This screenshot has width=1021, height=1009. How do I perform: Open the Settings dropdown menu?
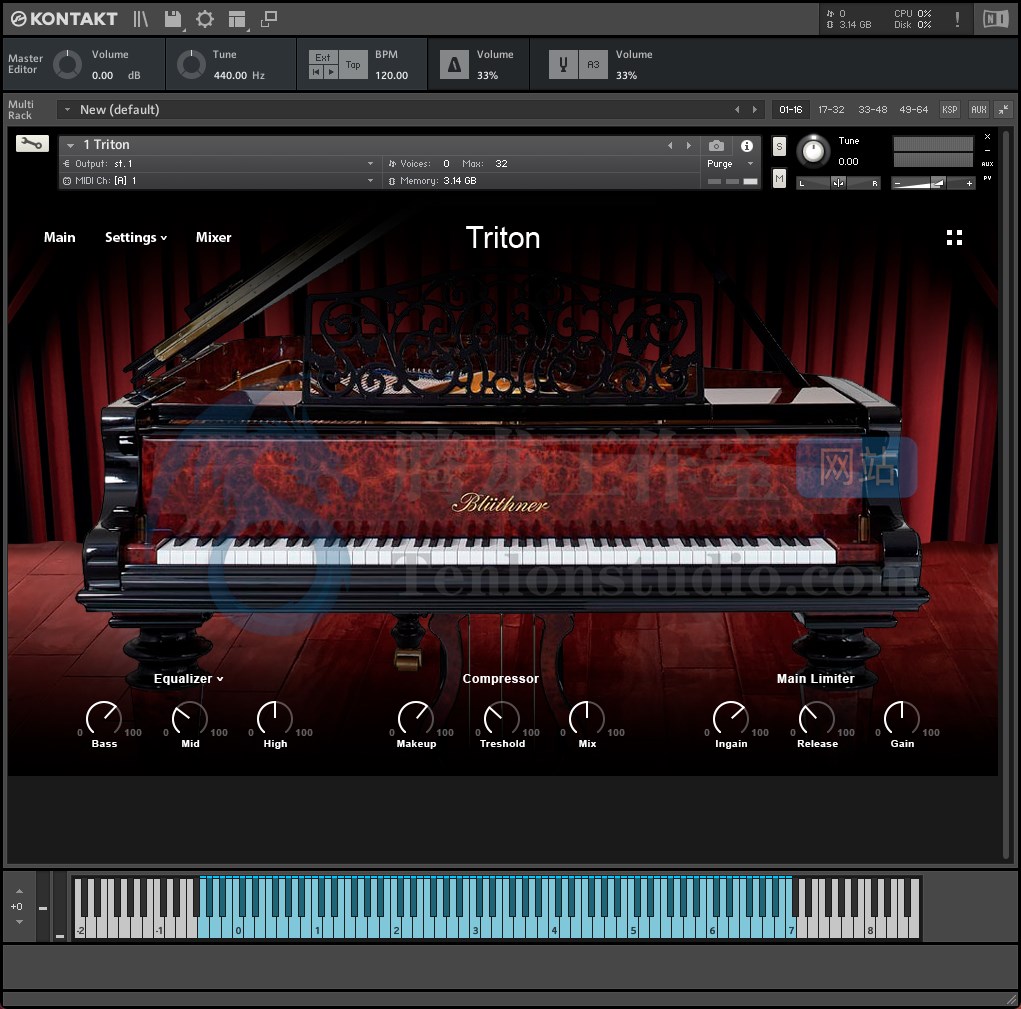point(136,237)
